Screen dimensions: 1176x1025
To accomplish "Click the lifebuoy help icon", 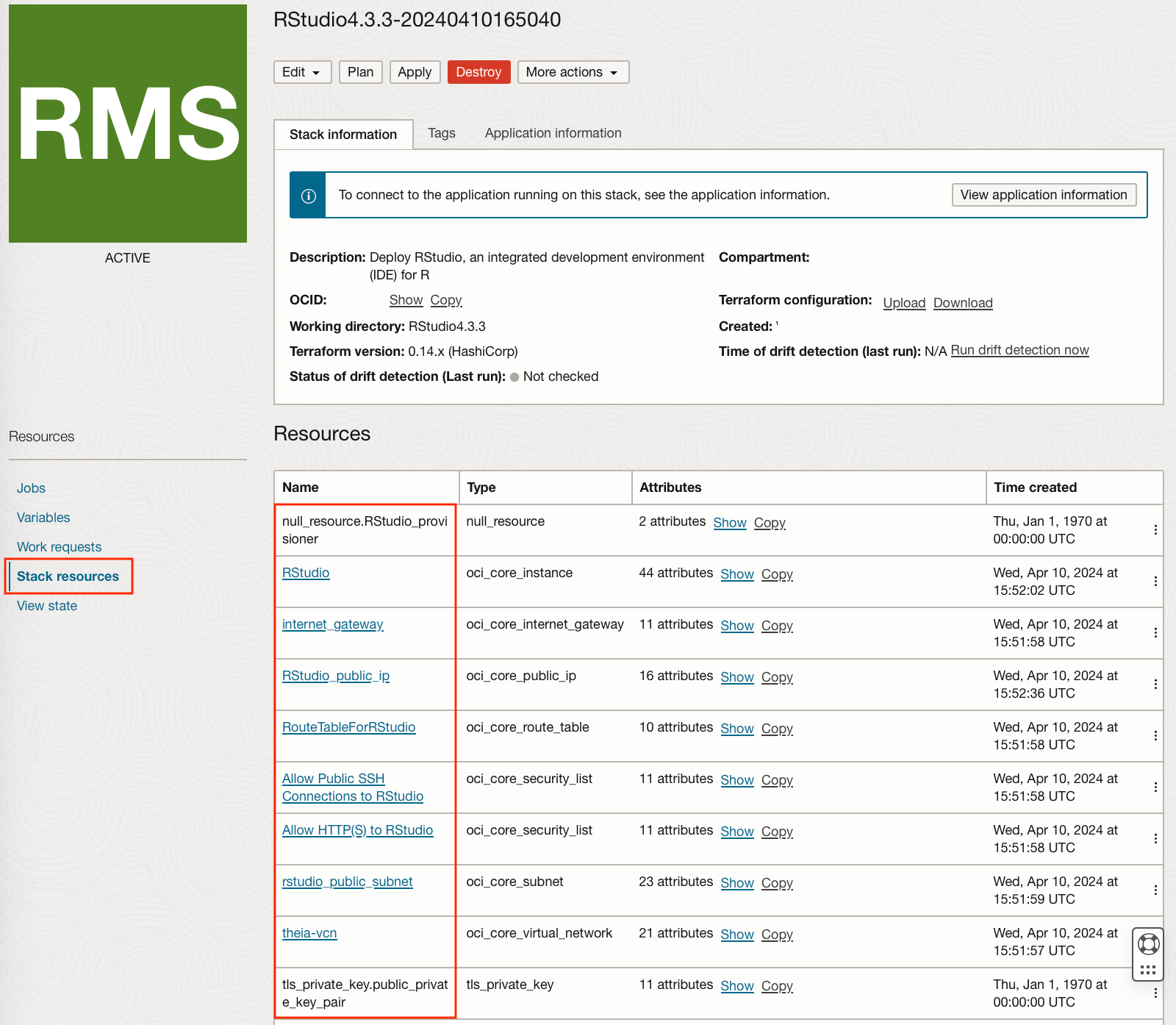I will point(1148,943).
